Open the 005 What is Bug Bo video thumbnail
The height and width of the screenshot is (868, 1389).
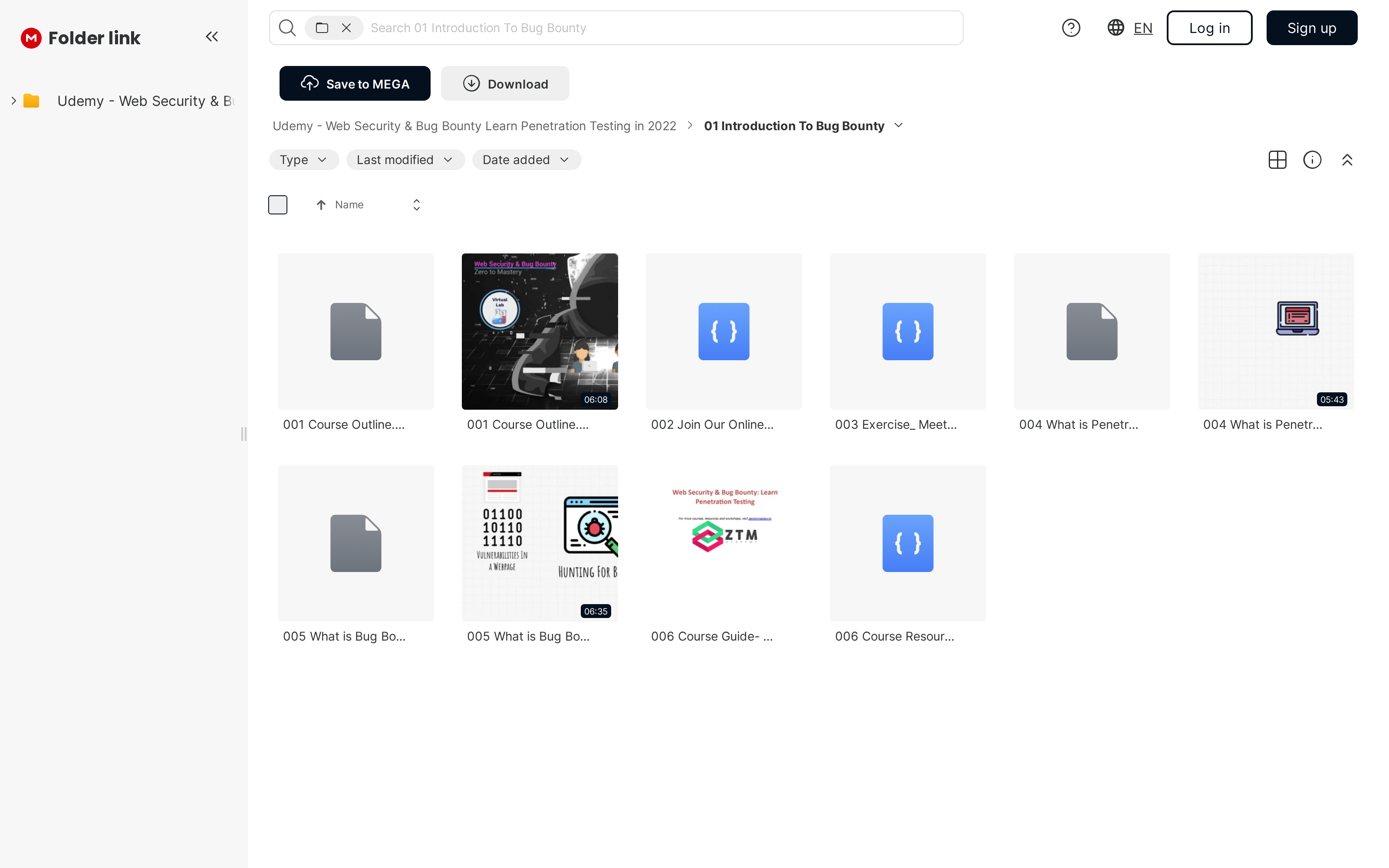540,543
